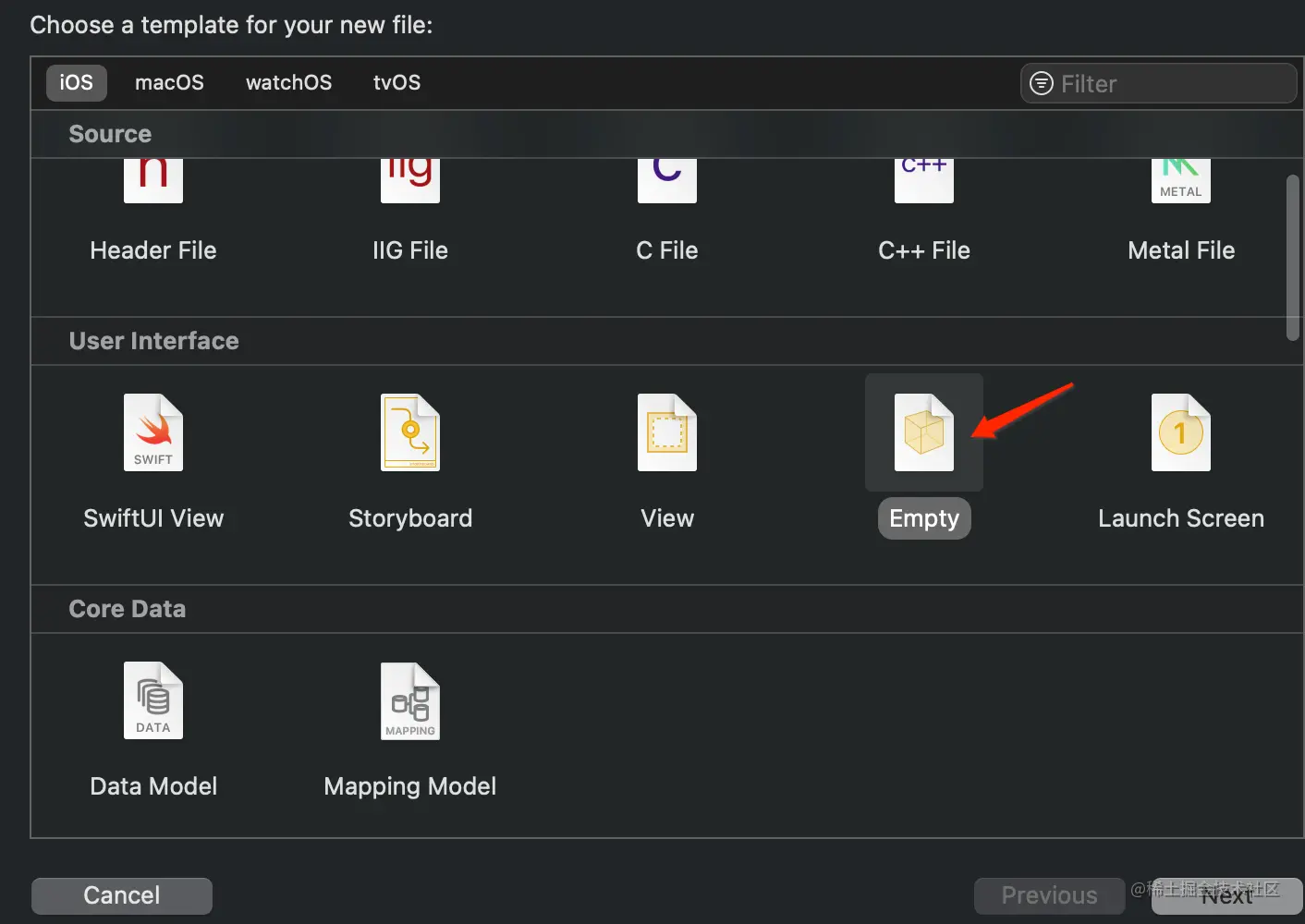Click the "Source" section header
1305x924 pixels.
click(110, 134)
